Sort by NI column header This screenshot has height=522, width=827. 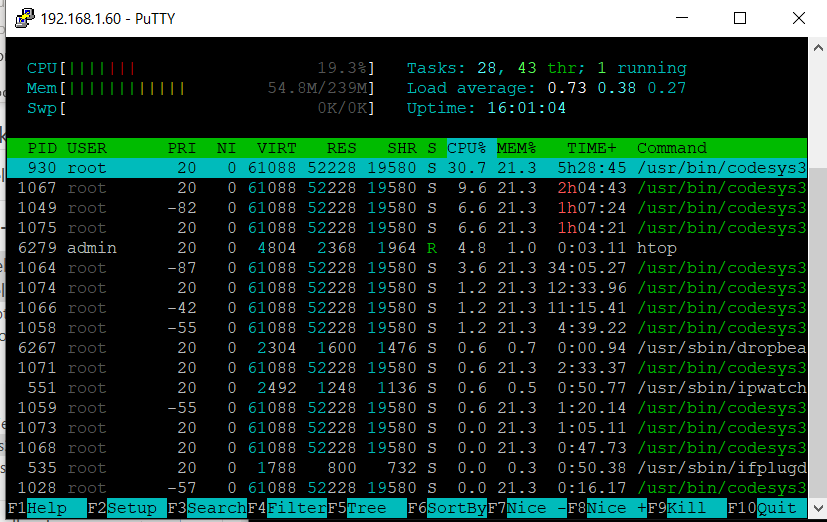(226, 148)
